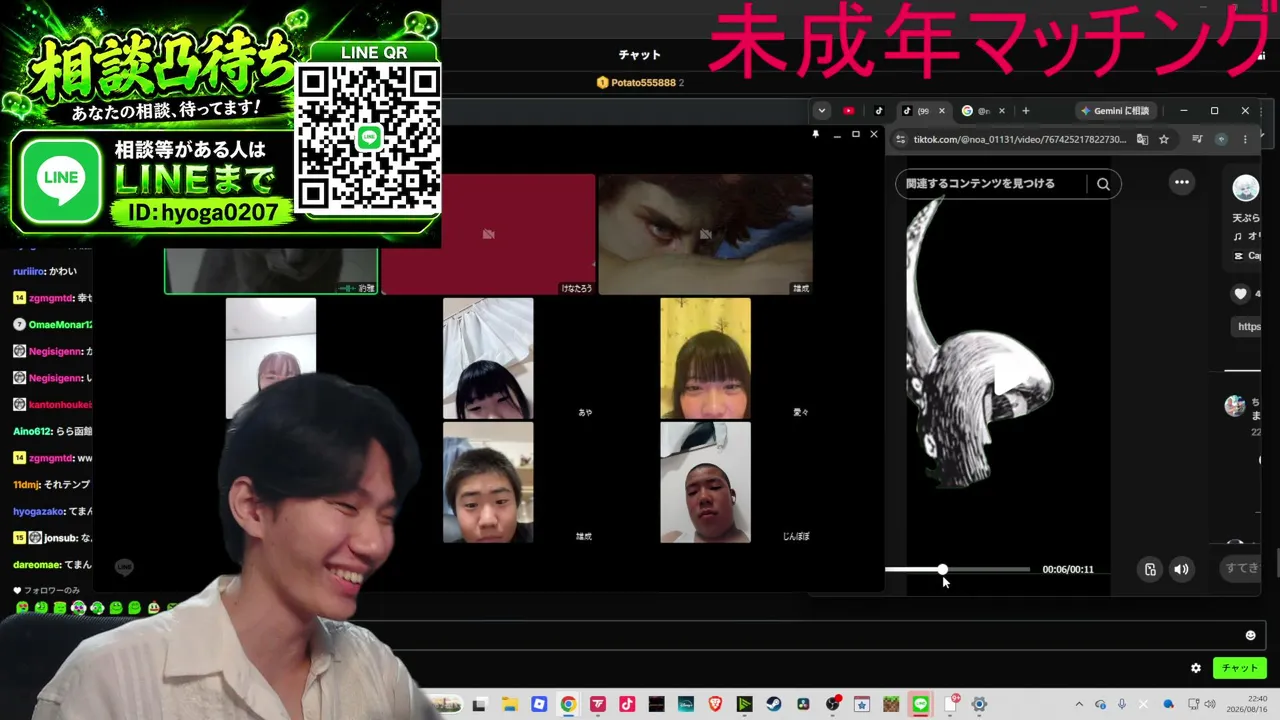Click the microphone icon in system tray
This screenshot has height=720, width=1280.
(x=1122, y=704)
